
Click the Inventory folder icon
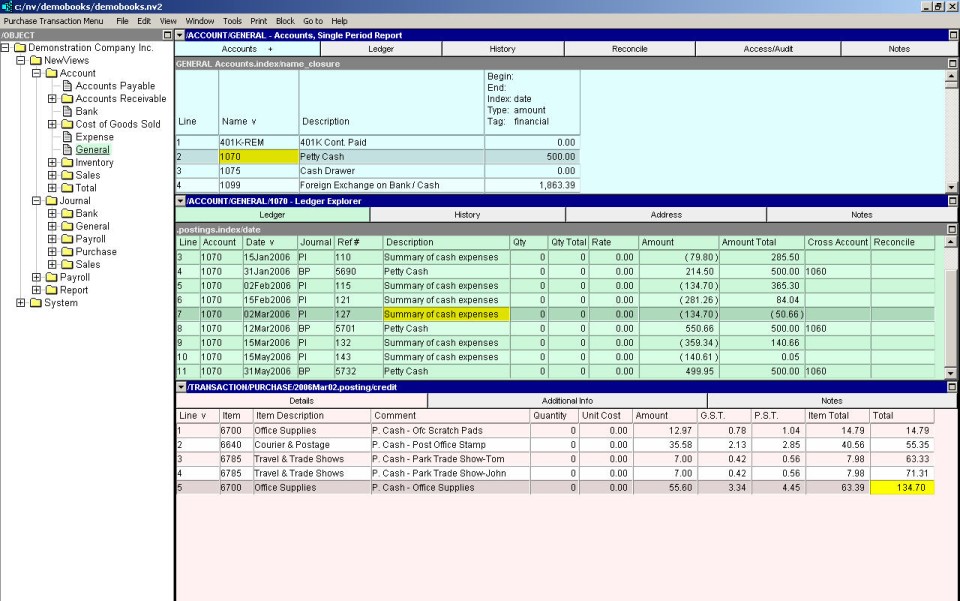click(x=67, y=163)
